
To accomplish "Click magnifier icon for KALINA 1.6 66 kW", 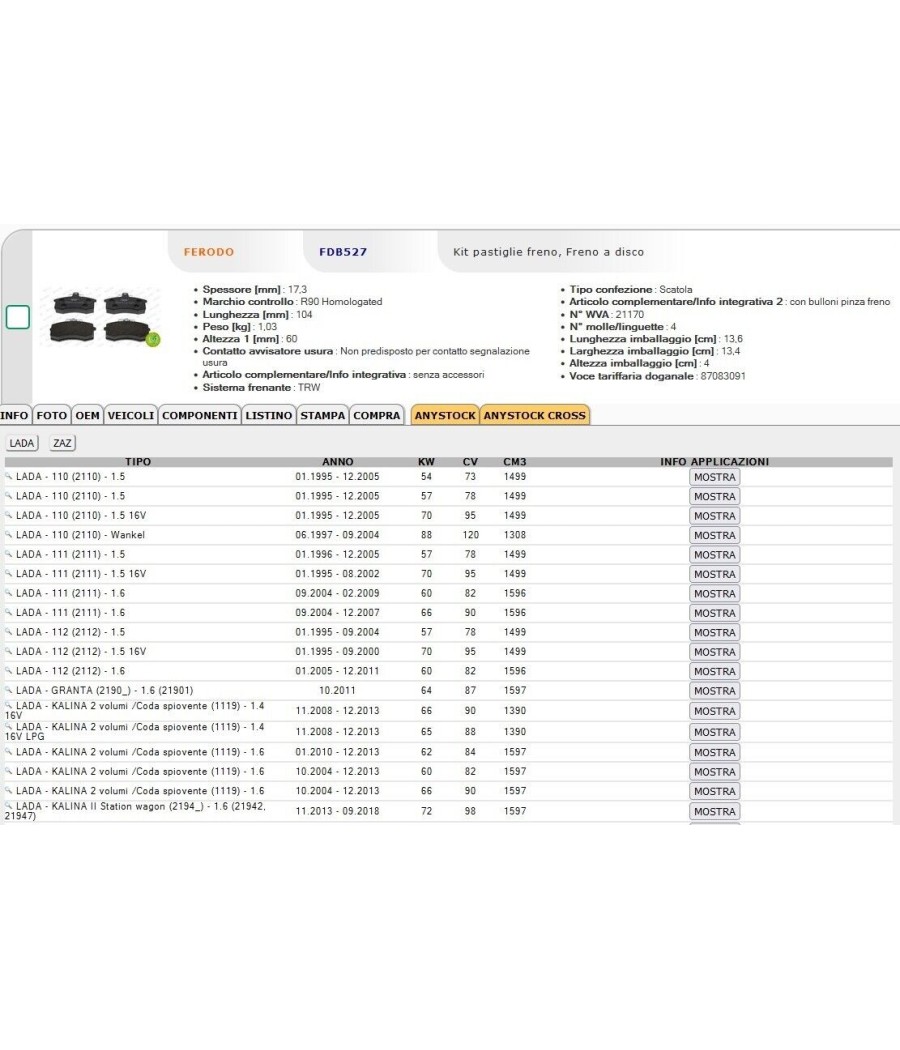I will point(9,791).
